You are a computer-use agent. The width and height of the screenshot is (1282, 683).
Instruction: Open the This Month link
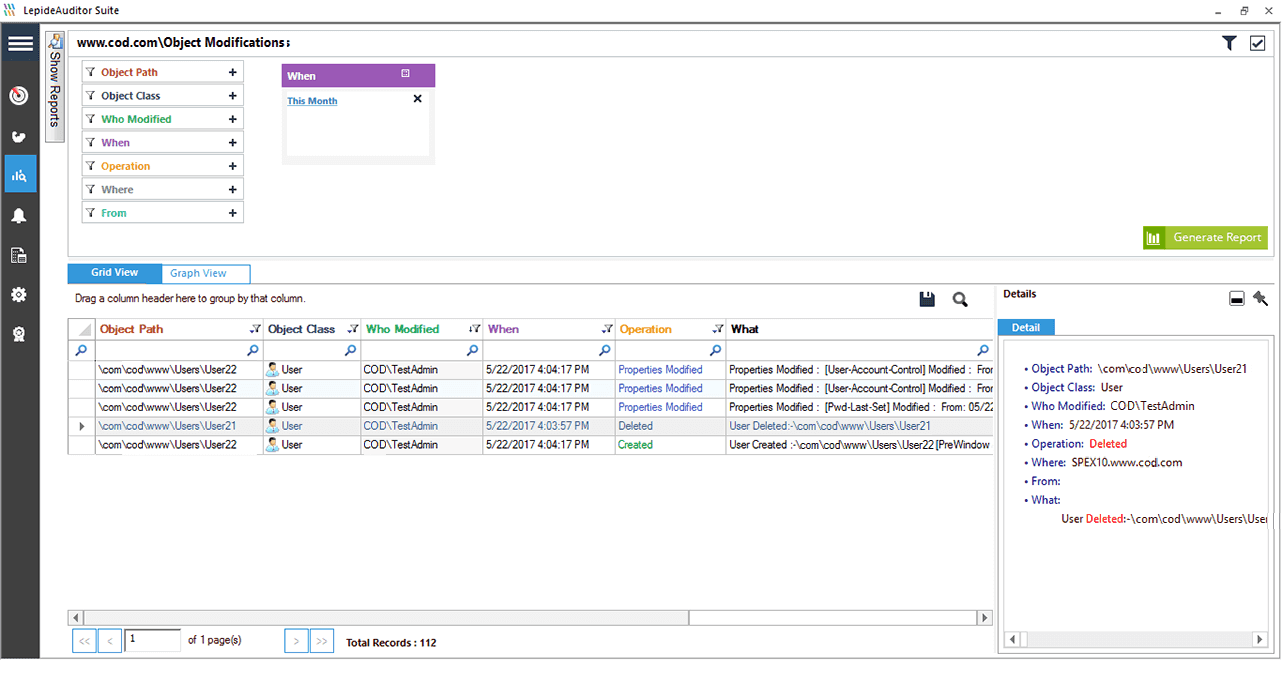(x=312, y=101)
